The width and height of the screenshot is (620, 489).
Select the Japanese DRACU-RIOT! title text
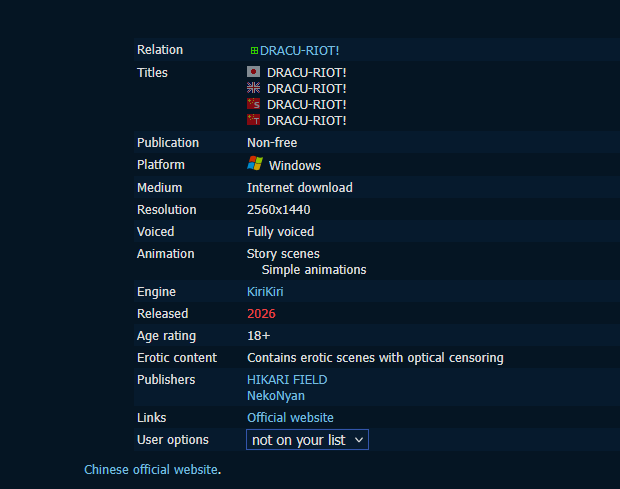tap(306, 73)
